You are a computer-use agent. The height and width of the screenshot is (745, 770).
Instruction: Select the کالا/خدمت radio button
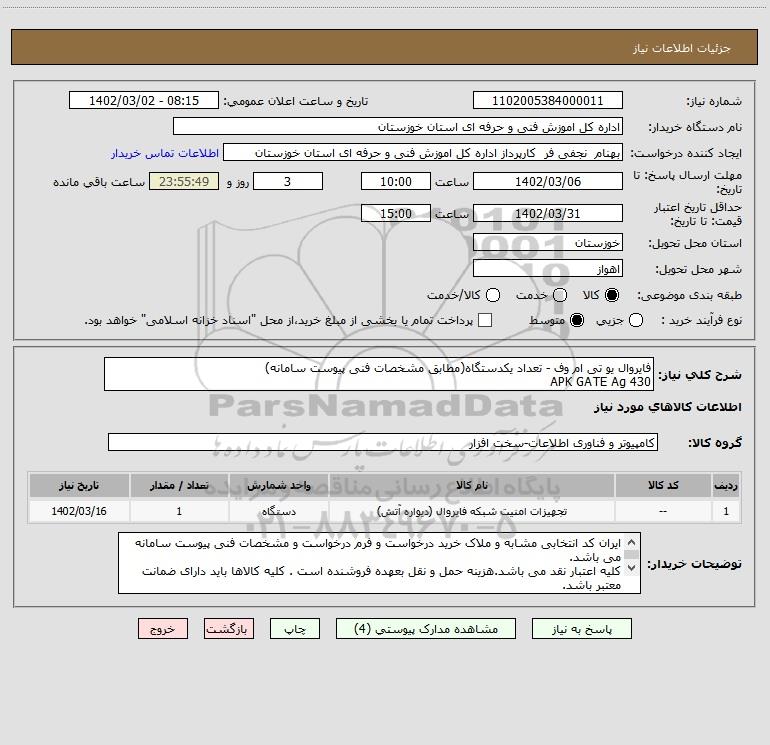coord(493,295)
